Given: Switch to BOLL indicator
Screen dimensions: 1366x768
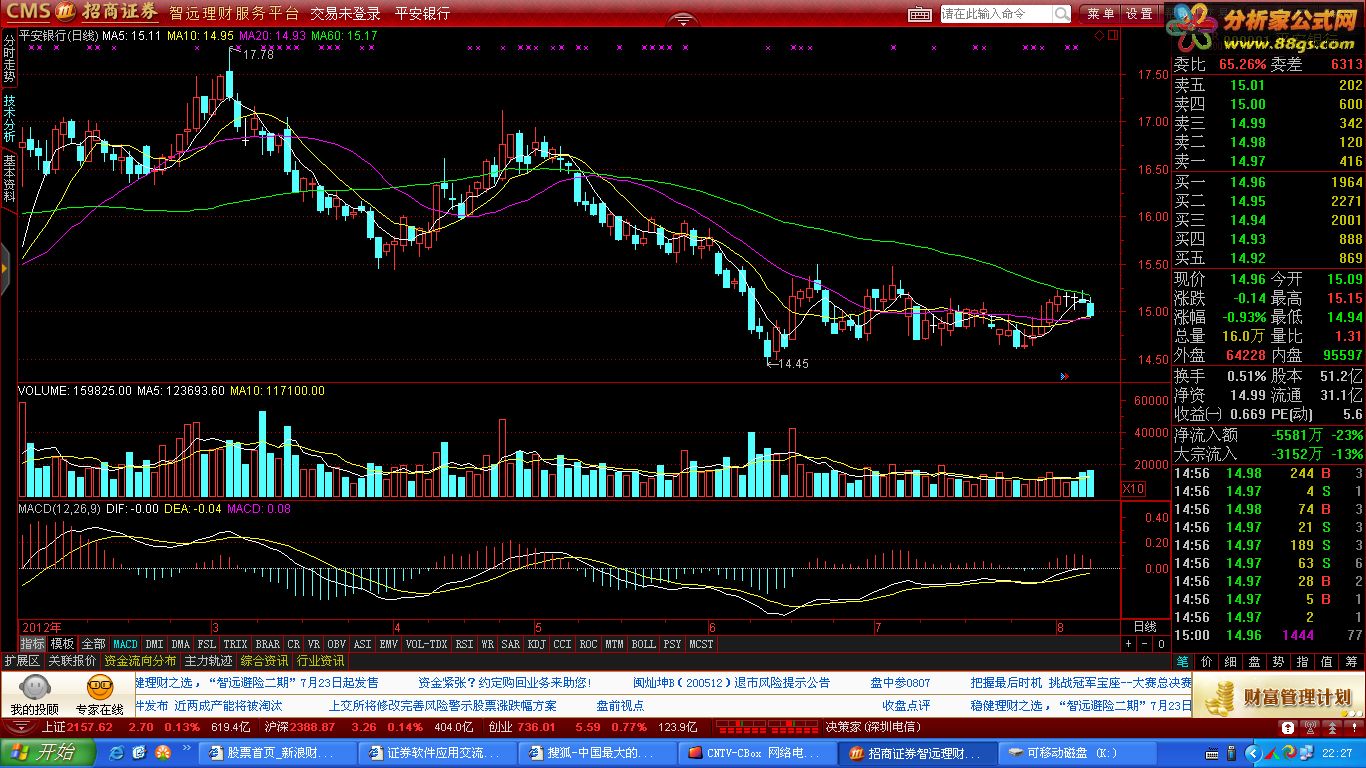Looking at the screenshot, I should (x=644, y=644).
